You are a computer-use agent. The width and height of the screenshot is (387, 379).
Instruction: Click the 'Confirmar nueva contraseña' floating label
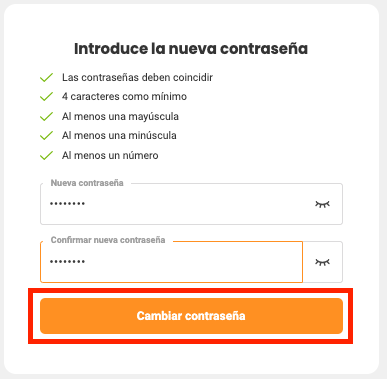[x=108, y=240]
